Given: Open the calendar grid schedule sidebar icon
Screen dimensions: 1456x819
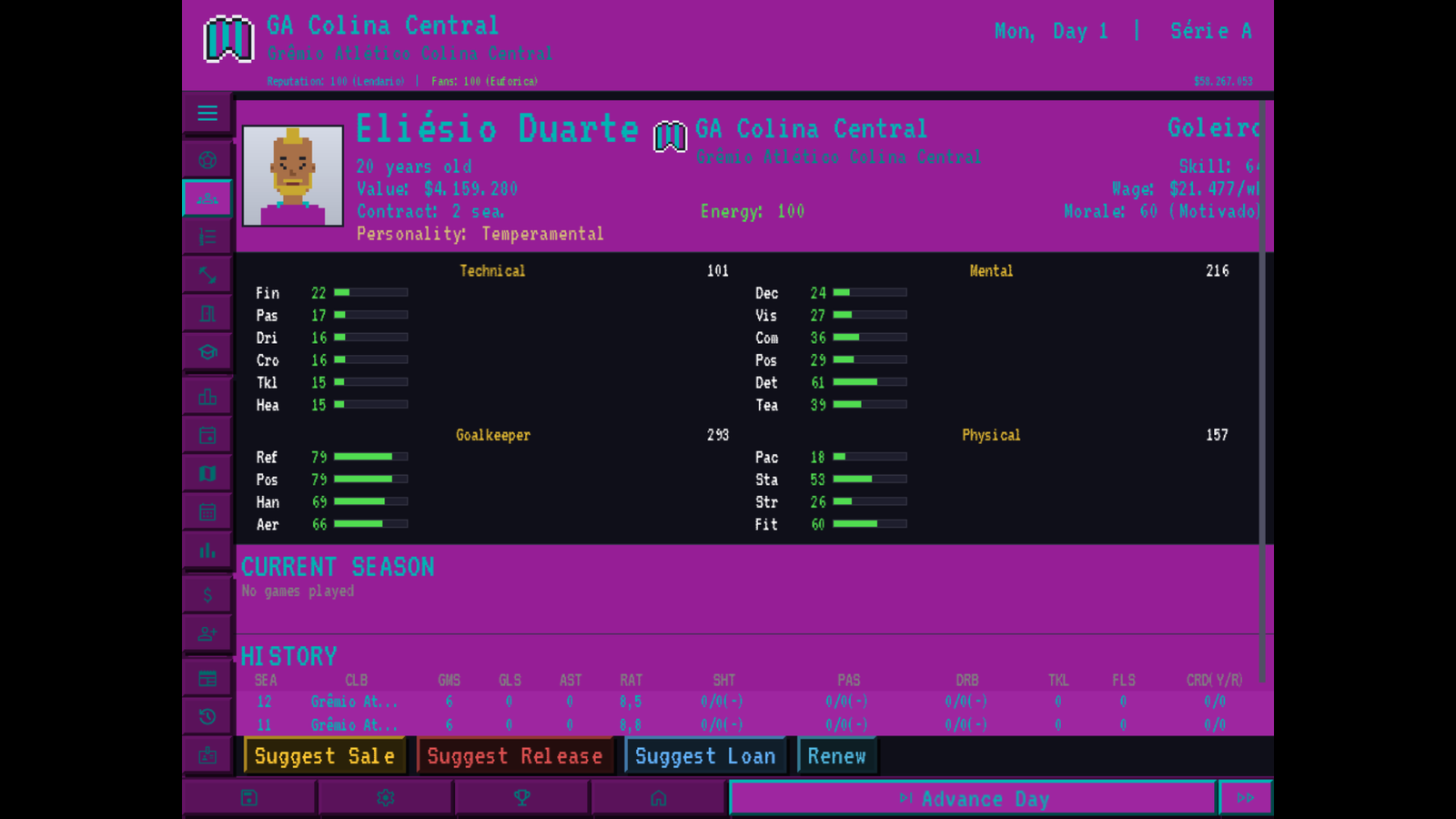Looking at the screenshot, I should pyautogui.click(x=207, y=511).
